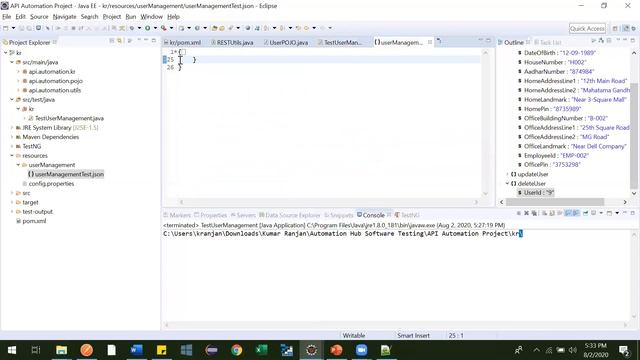Viewport: 640px width, 360px height.
Task: Click Remove All Terminated Launches icon in Console
Action: tap(533, 213)
